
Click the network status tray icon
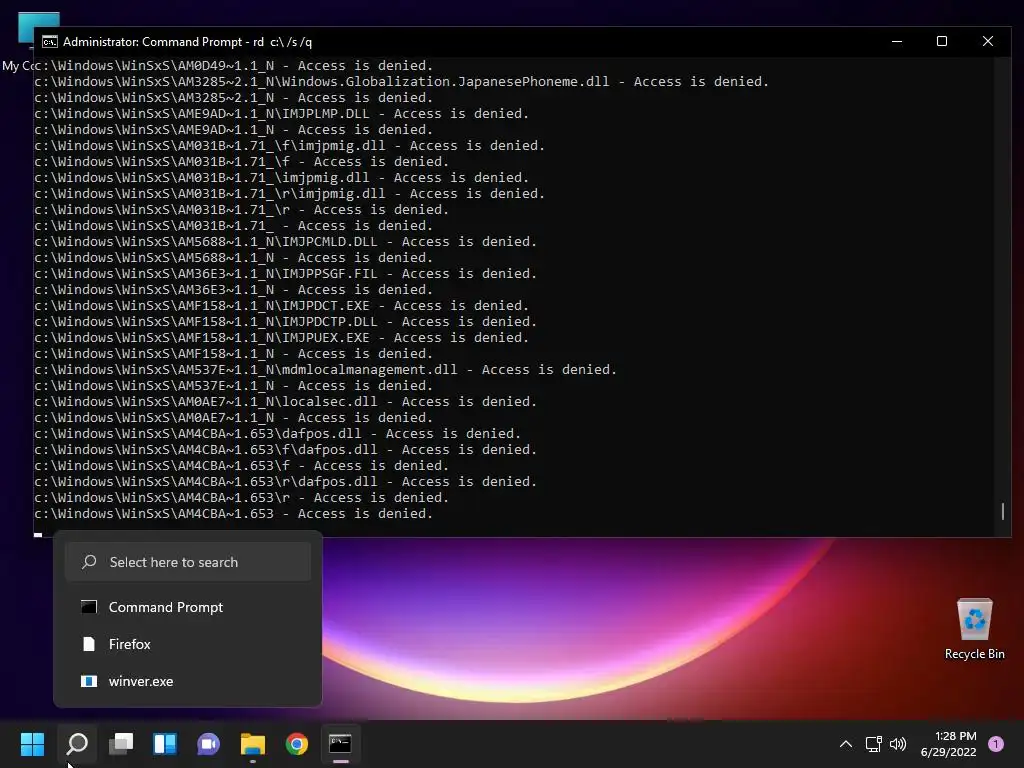coord(873,744)
